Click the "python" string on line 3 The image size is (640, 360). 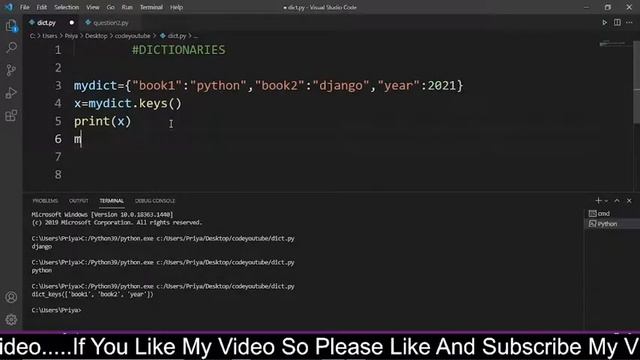(218, 86)
